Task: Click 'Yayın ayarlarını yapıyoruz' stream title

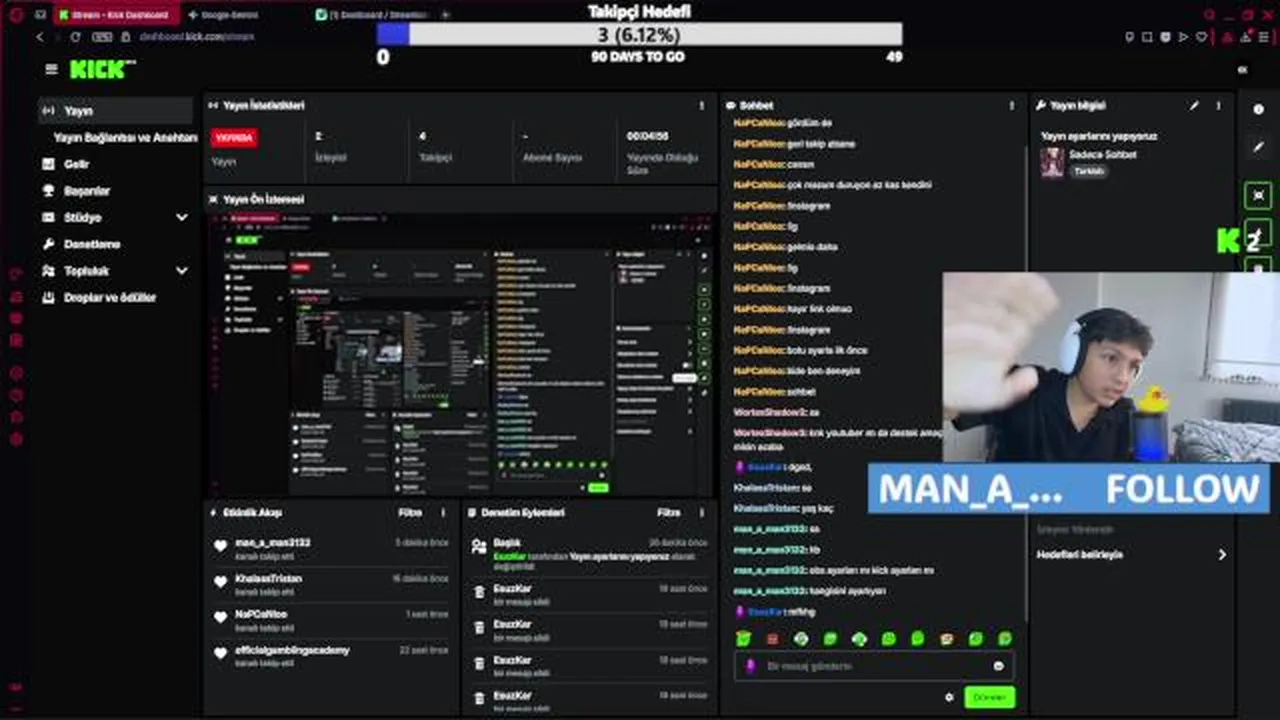Action: [1099, 136]
